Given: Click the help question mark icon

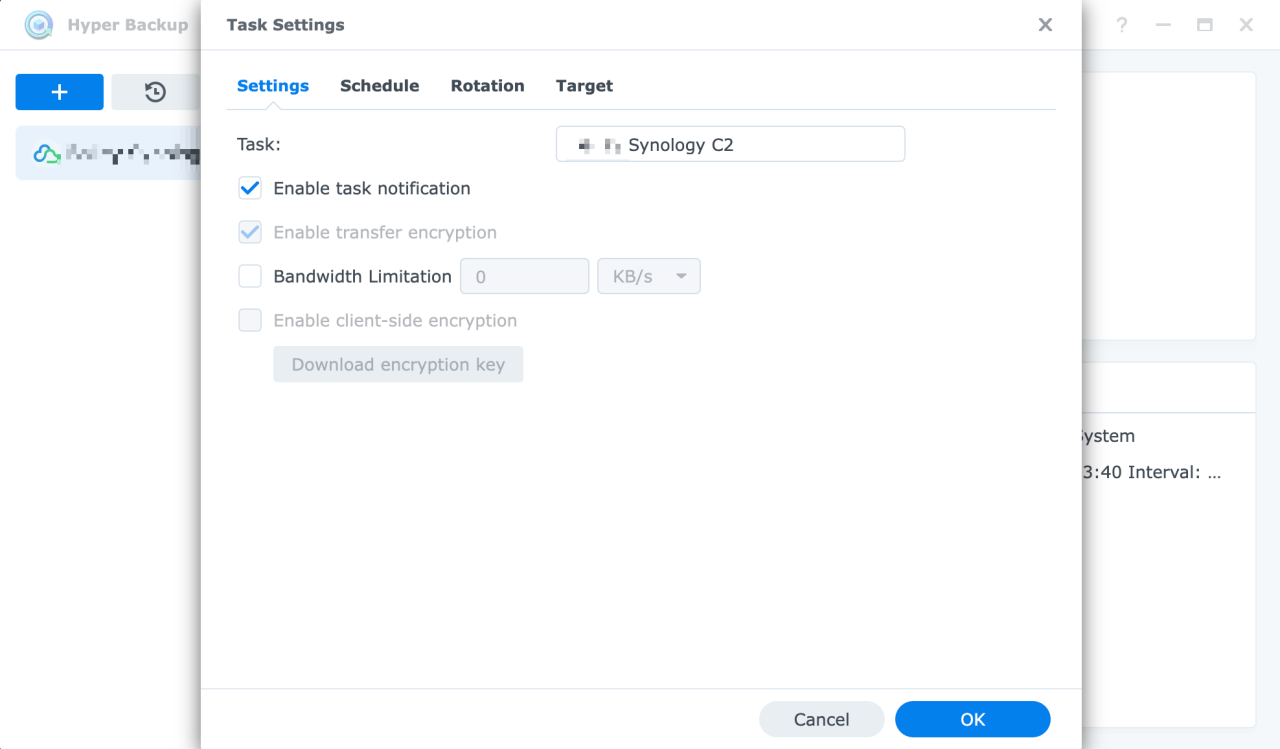Looking at the screenshot, I should (1121, 25).
